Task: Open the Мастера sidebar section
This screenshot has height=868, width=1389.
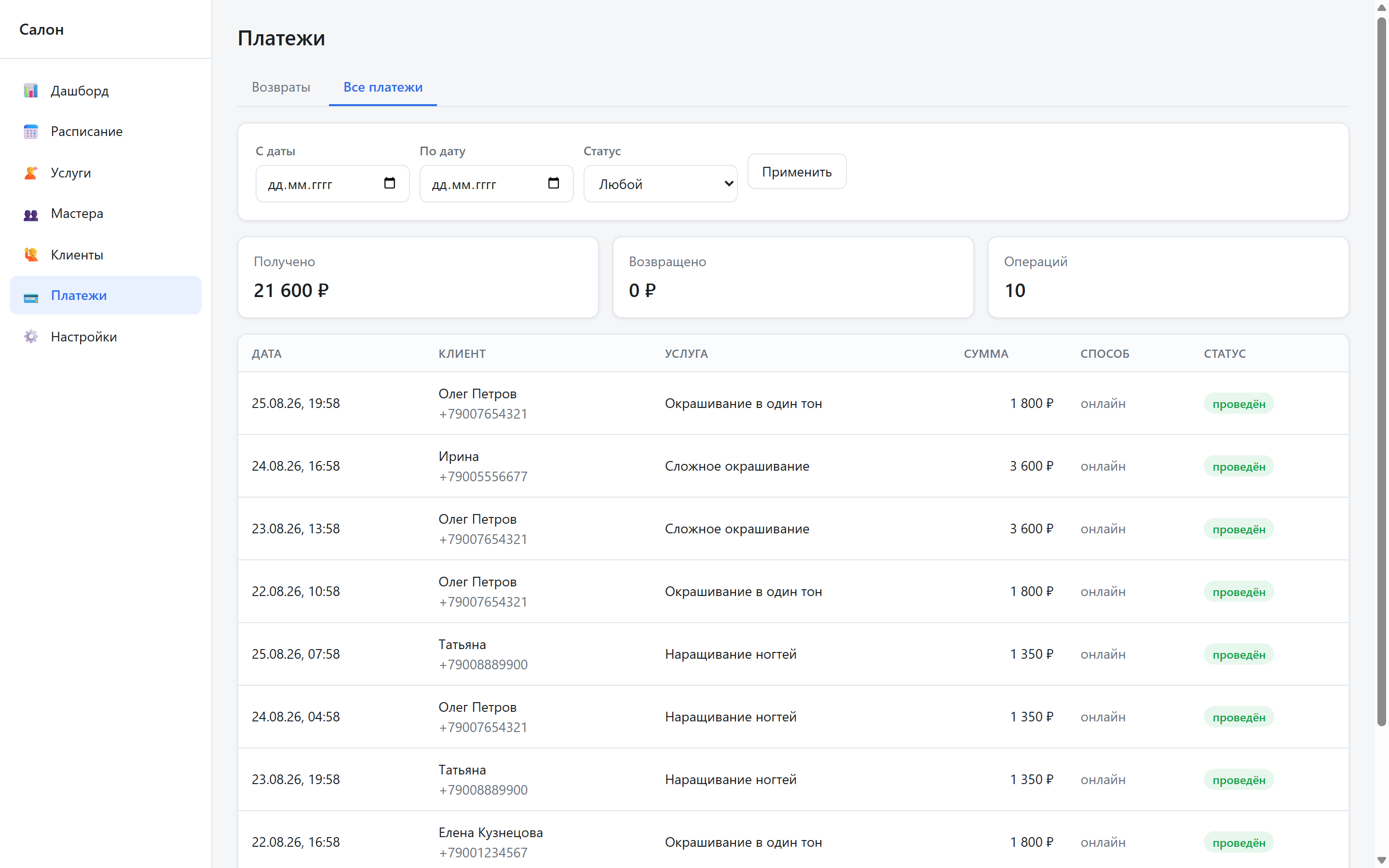Action: pos(106,214)
